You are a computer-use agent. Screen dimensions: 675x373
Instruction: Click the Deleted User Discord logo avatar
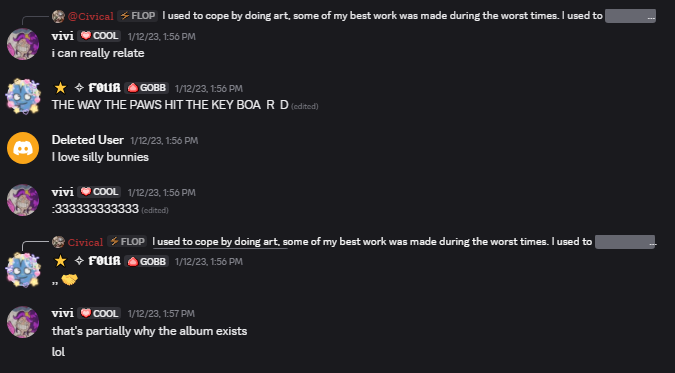coord(23,148)
